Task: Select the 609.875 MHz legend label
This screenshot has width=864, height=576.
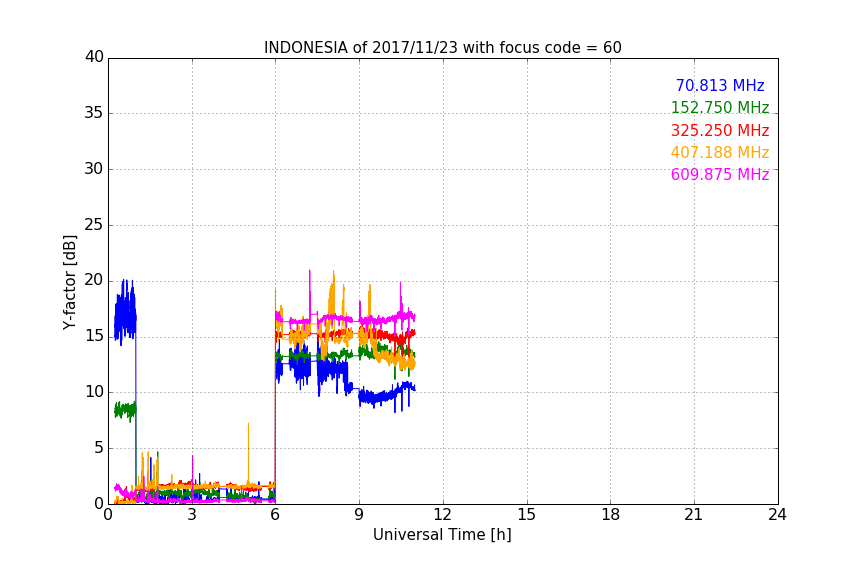Action: coord(720,174)
